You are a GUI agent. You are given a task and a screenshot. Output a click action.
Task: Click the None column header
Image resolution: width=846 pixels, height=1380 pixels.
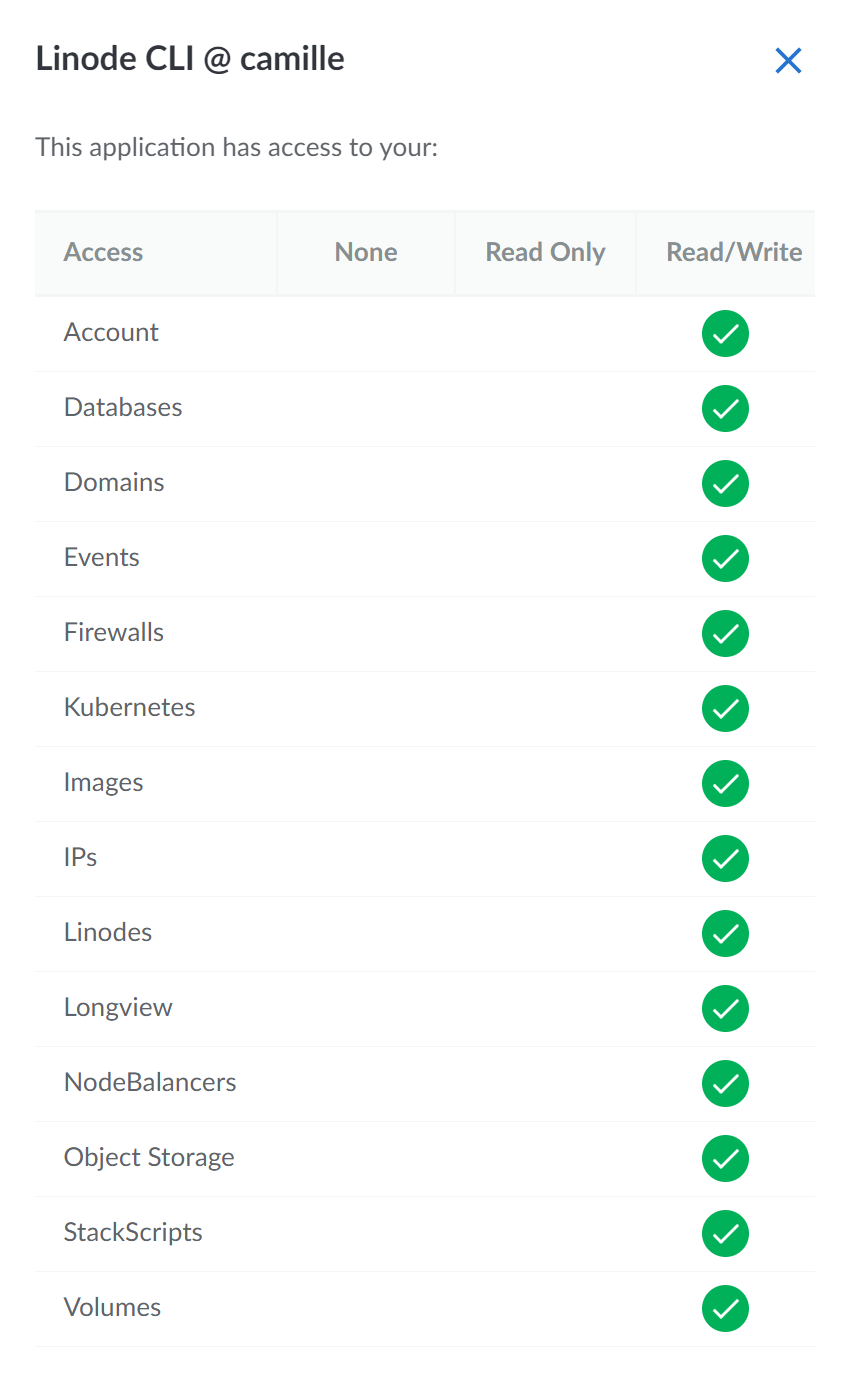click(x=366, y=253)
